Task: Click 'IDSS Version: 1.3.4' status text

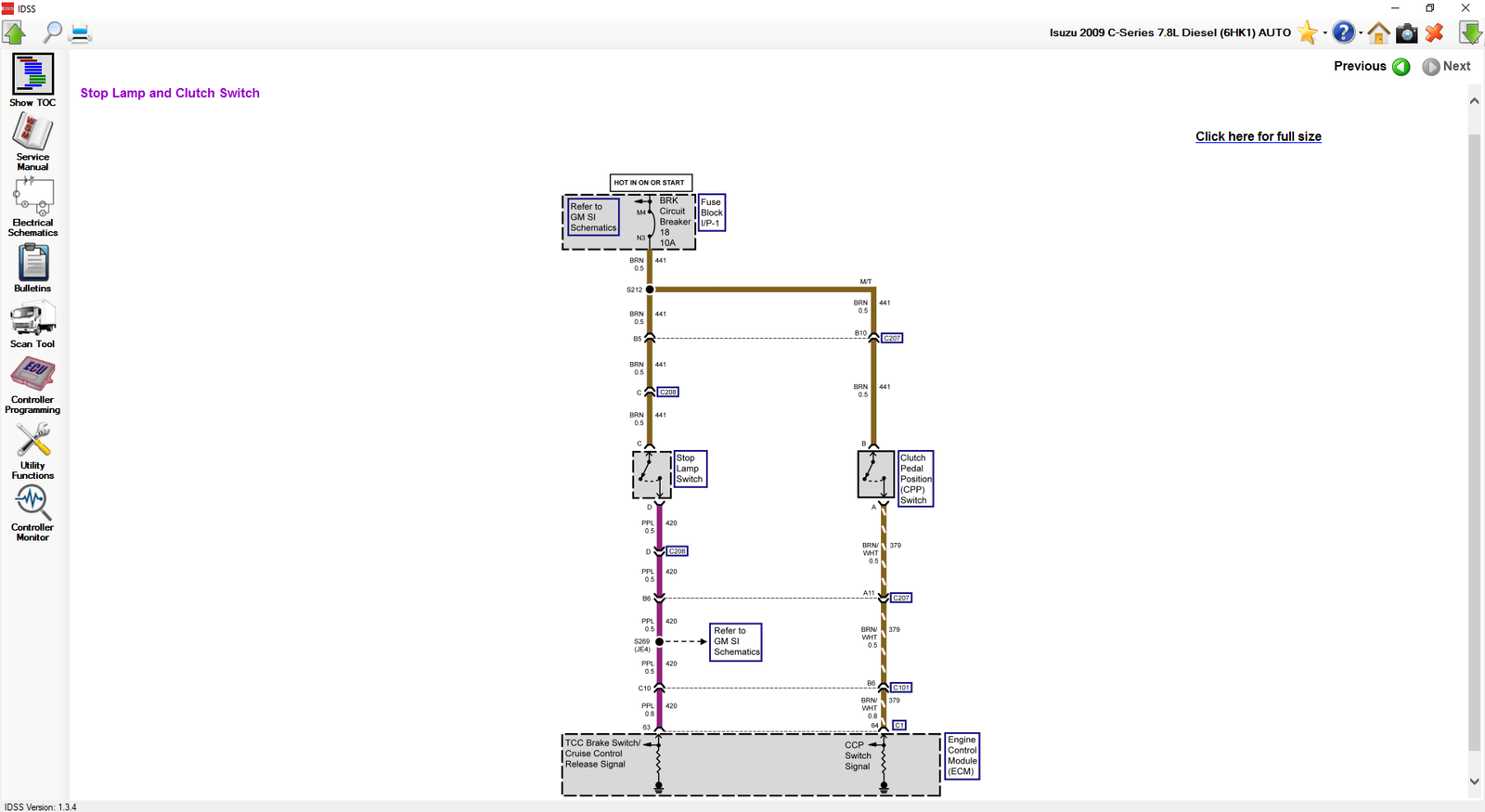Action: pos(41,806)
